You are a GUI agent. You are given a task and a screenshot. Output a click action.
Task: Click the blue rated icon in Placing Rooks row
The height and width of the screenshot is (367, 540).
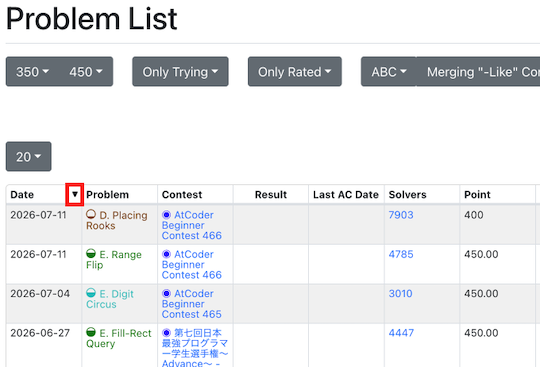pyautogui.click(x=166, y=215)
